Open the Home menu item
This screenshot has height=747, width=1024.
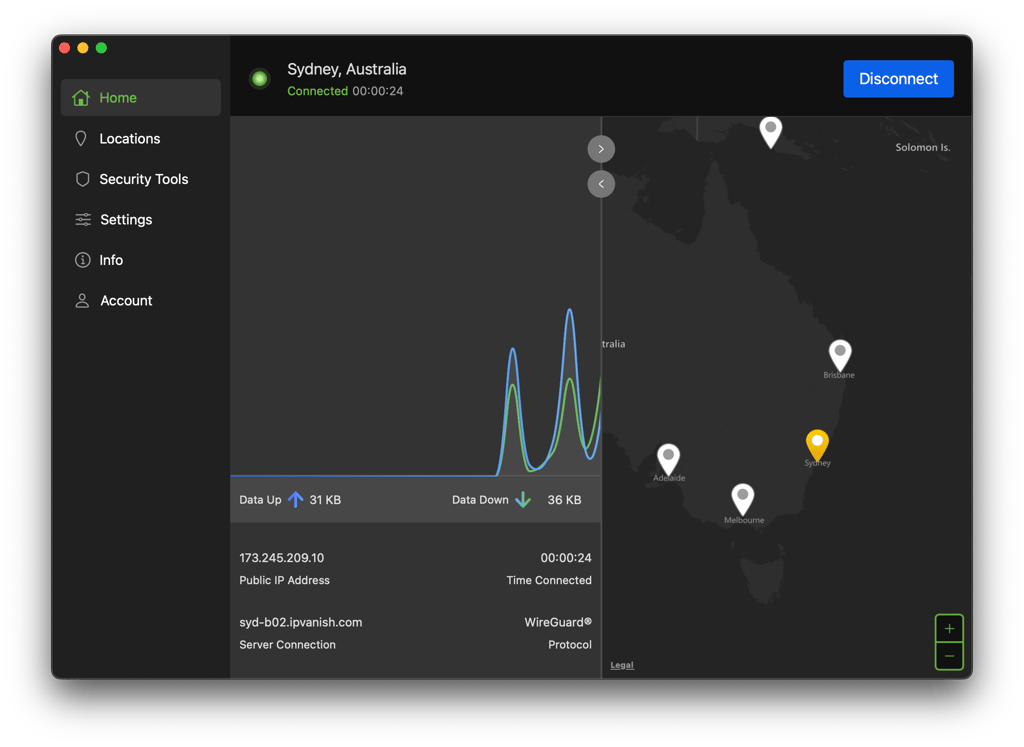(141, 98)
